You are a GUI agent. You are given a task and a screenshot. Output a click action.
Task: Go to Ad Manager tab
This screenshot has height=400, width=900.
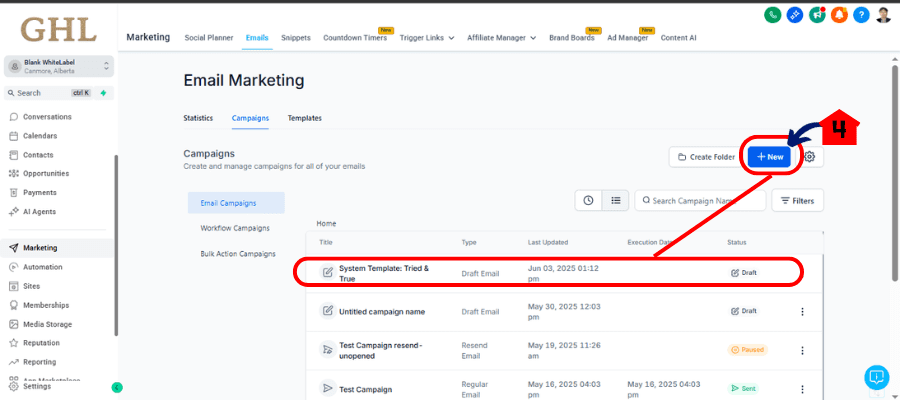tap(627, 38)
